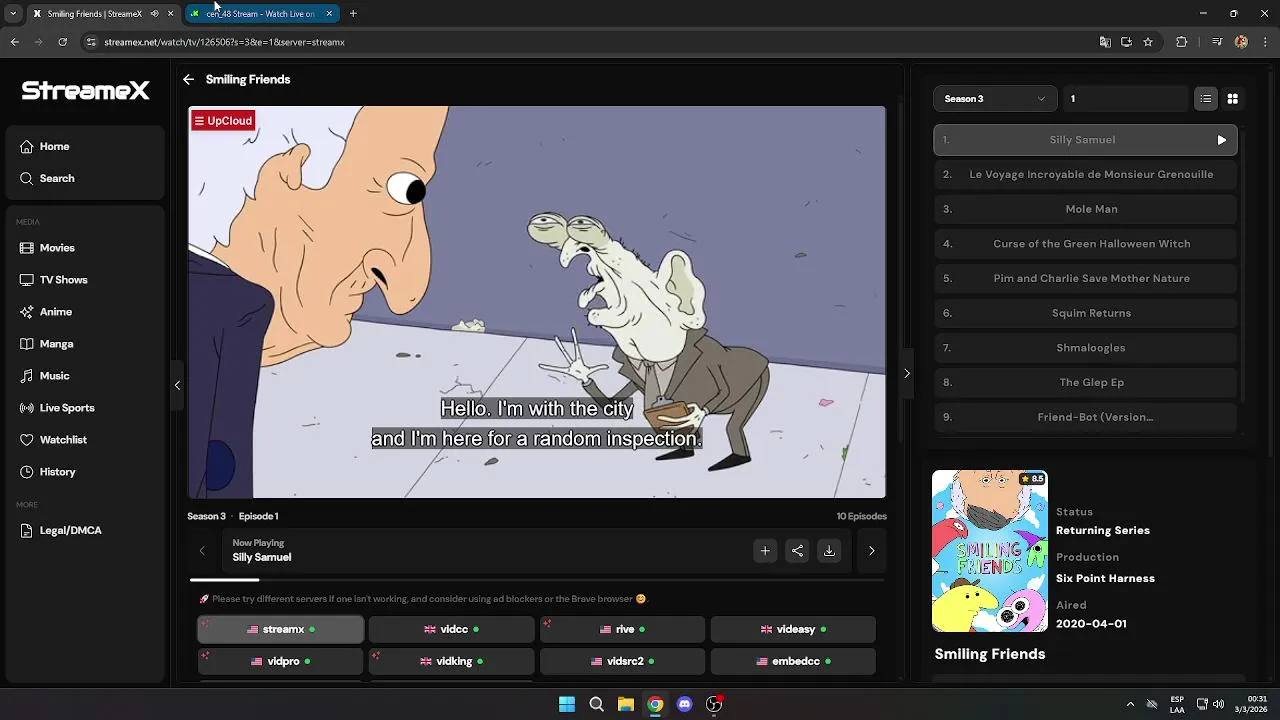
Task: Bookmark this page with the star icon
Action: (1148, 42)
